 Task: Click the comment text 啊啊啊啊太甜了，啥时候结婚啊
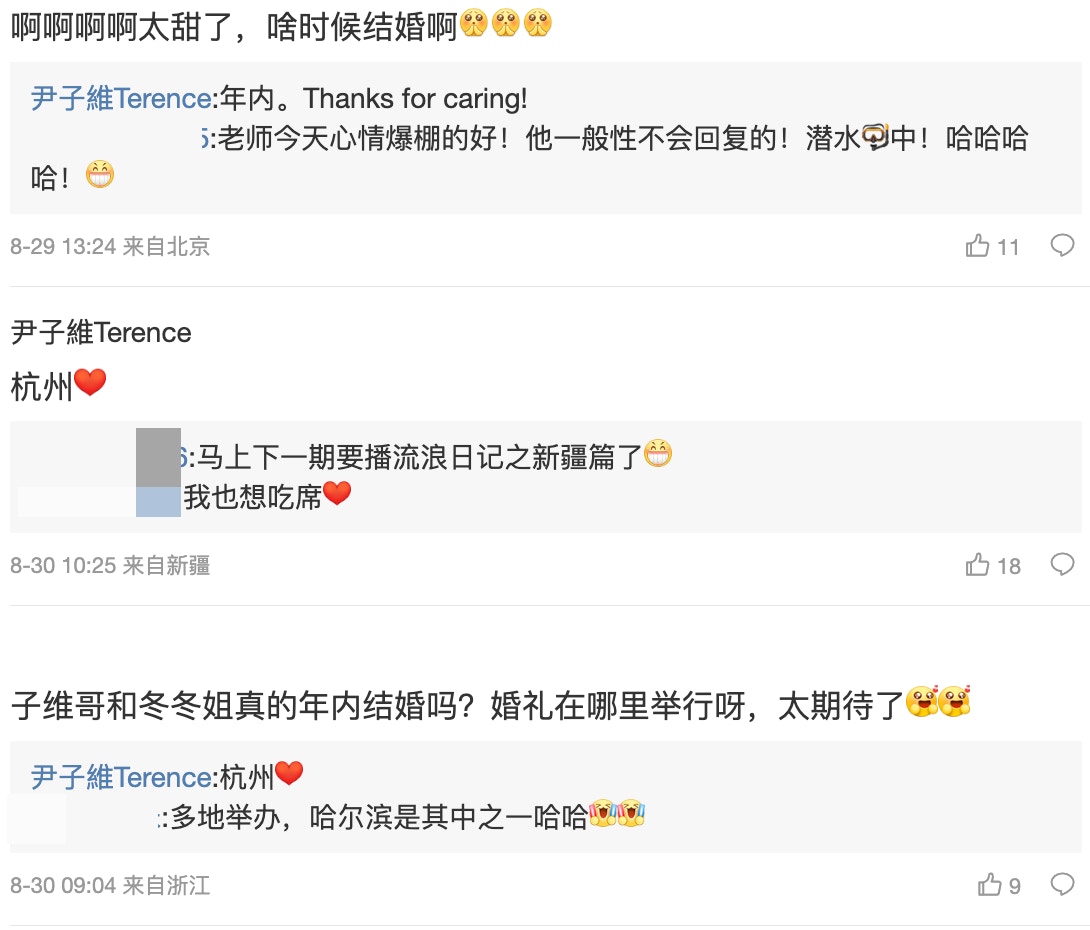(x=234, y=26)
